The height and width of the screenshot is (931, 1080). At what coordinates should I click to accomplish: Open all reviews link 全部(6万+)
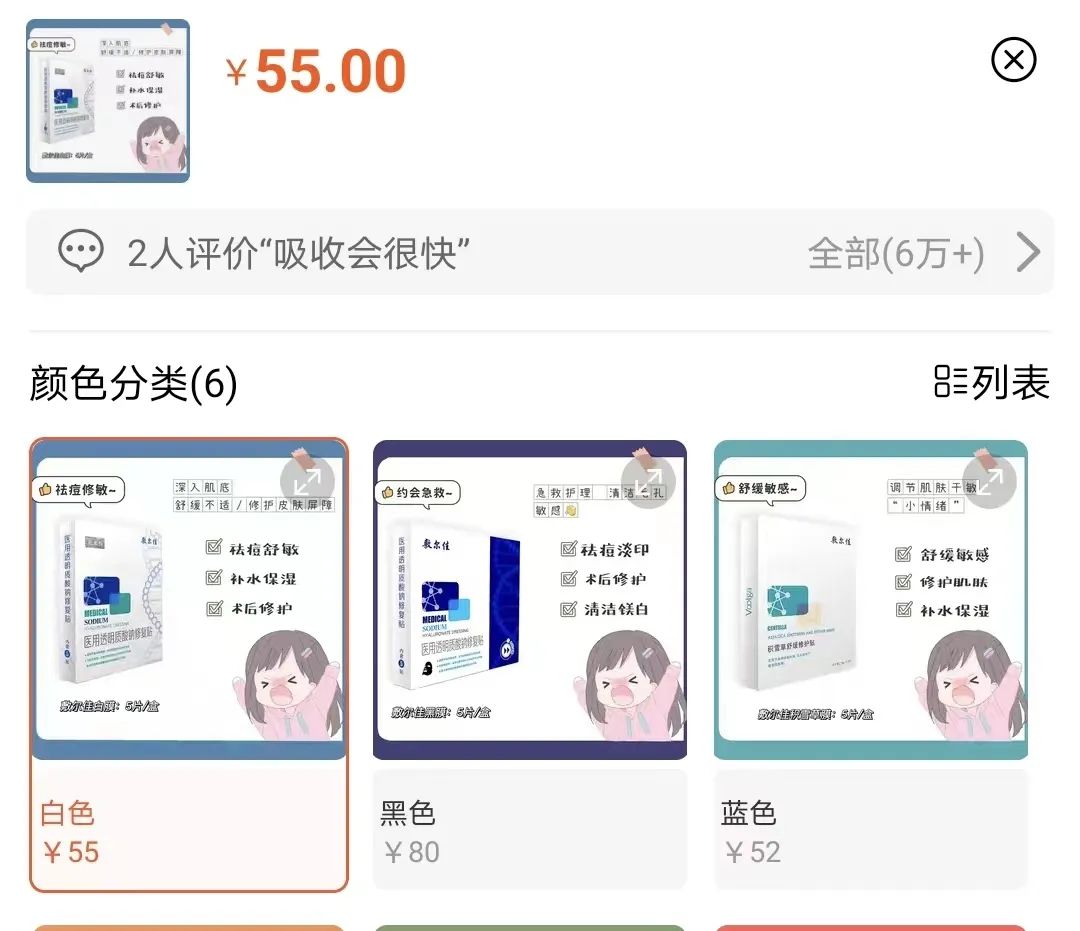895,253
